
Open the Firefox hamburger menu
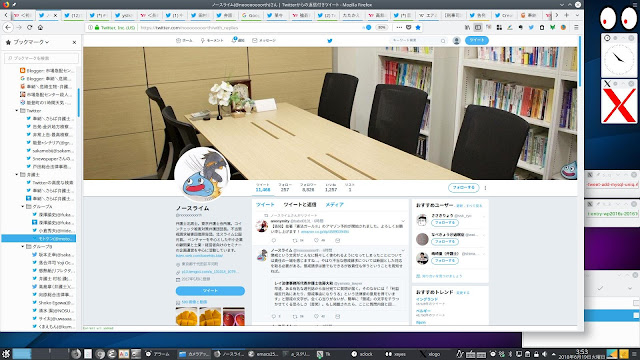tap(576, 27)
